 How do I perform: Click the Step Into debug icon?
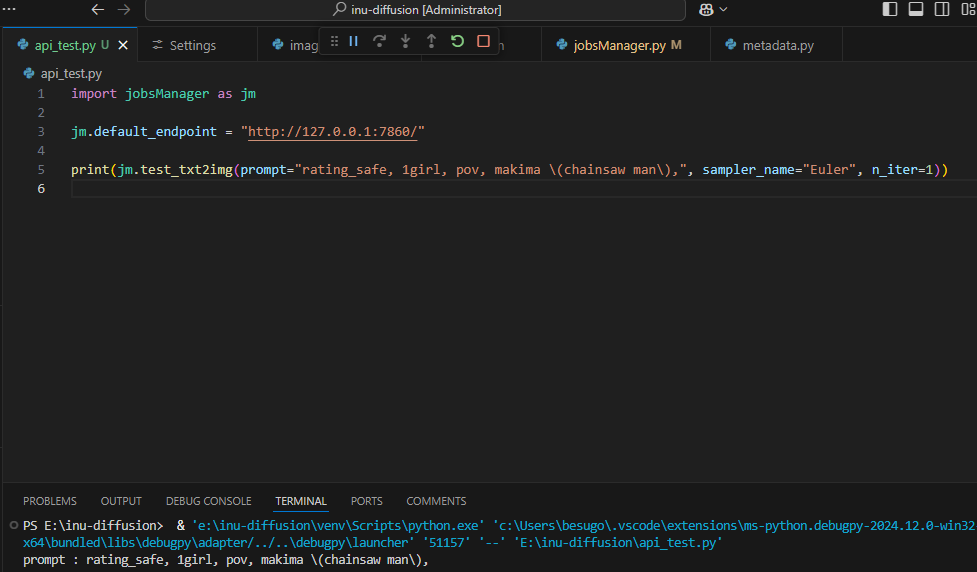[405, 41]
